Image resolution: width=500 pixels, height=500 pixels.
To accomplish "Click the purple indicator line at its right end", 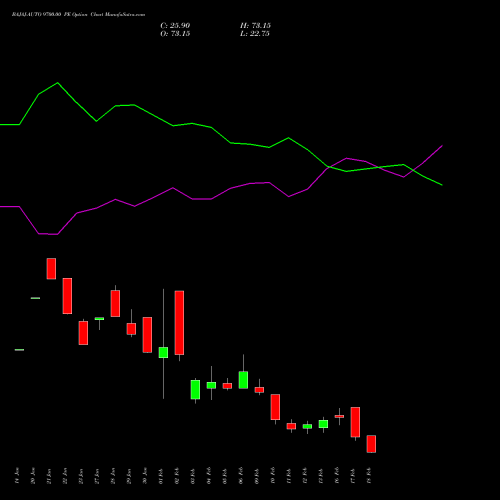I will 442,146.
